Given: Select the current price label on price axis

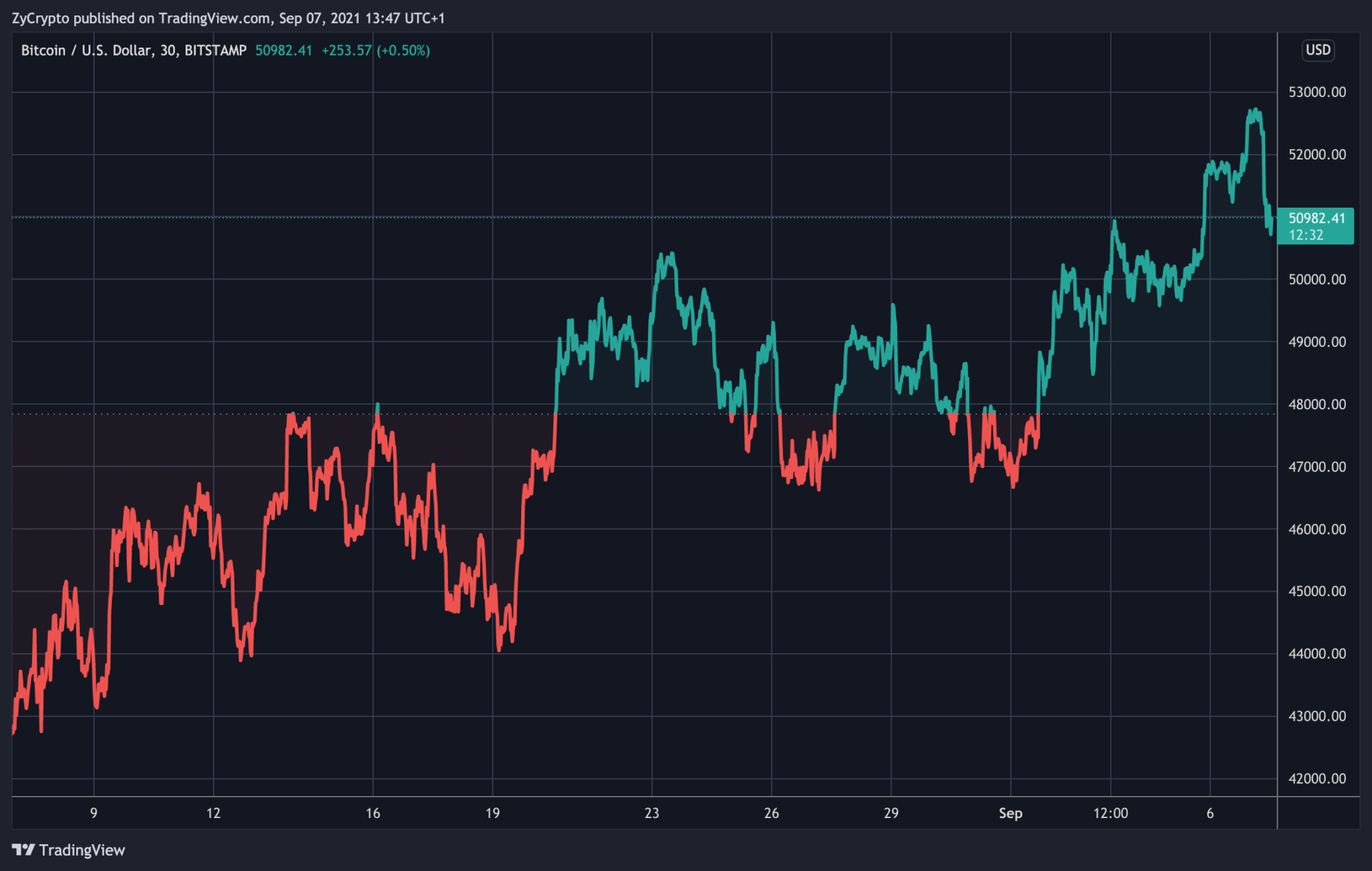Looking at the screenshot, I should pyautogui.click(x=1316, y=218).
